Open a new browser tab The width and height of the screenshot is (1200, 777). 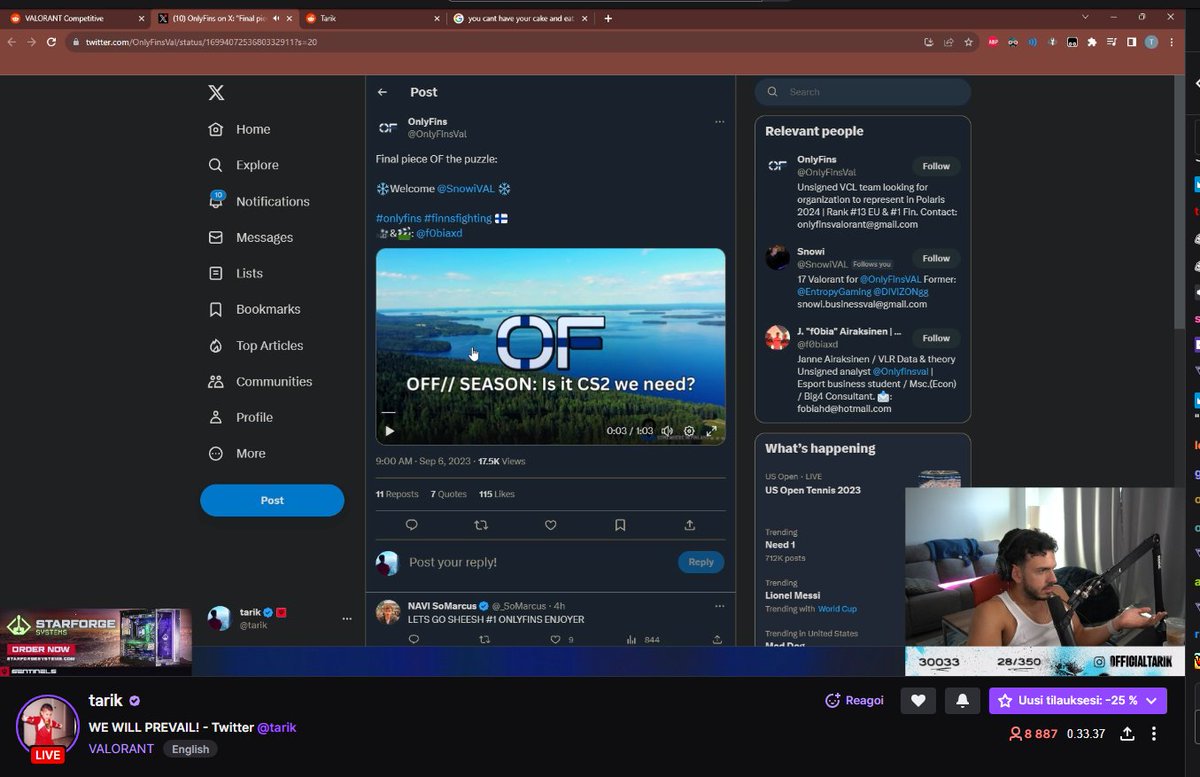(x=608, y=18)
